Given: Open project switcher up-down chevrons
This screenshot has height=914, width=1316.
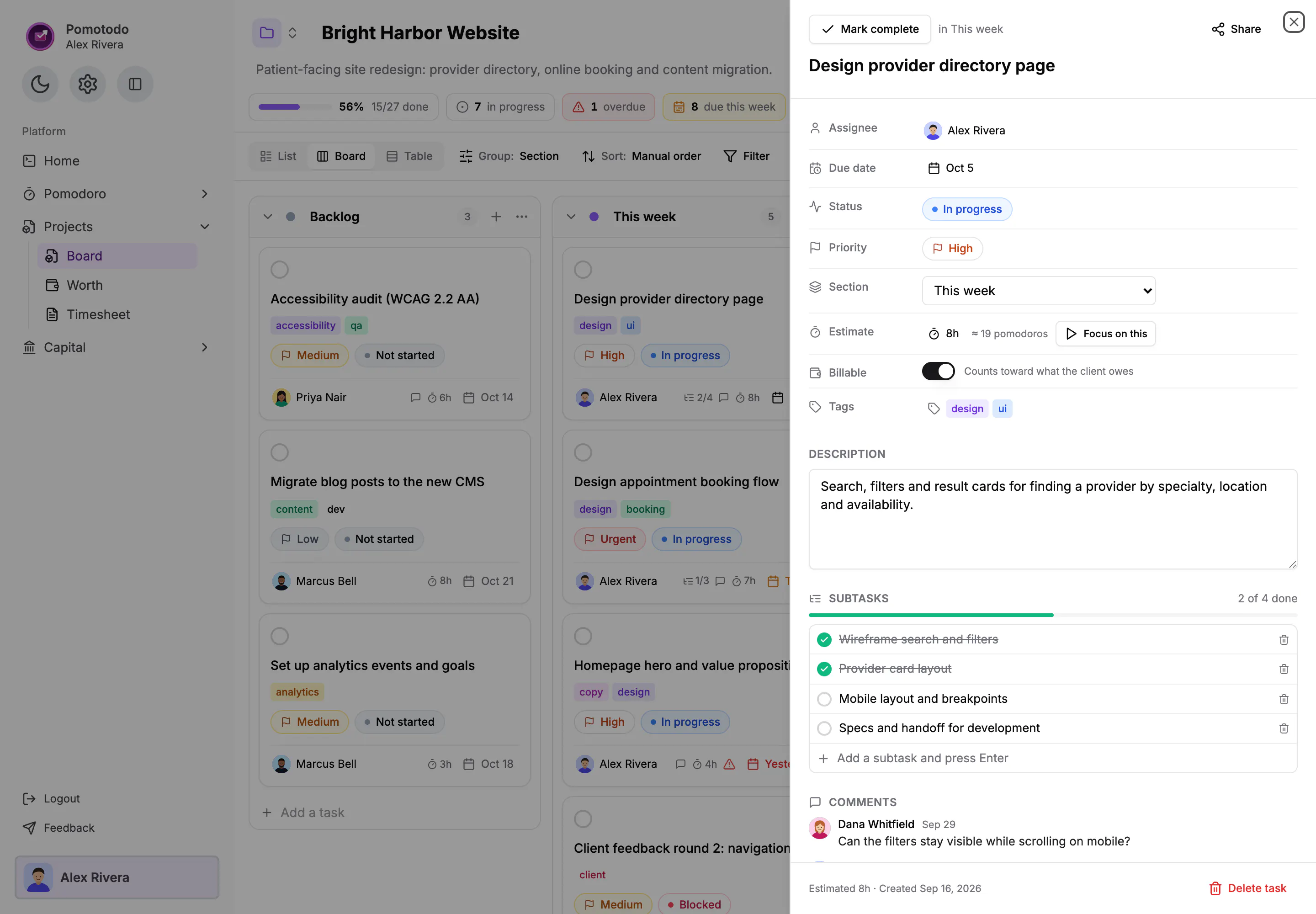Looking at the screenshot, I should [x=292, y=32].
